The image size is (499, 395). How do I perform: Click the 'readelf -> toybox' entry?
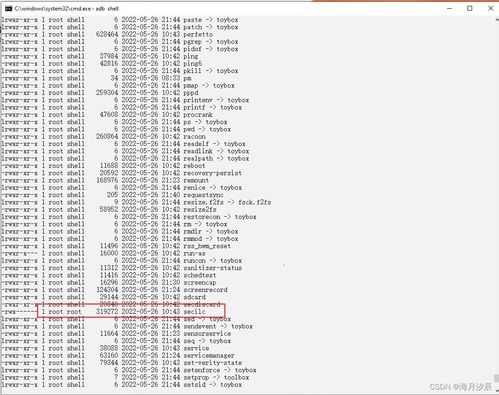coord(214,144)
